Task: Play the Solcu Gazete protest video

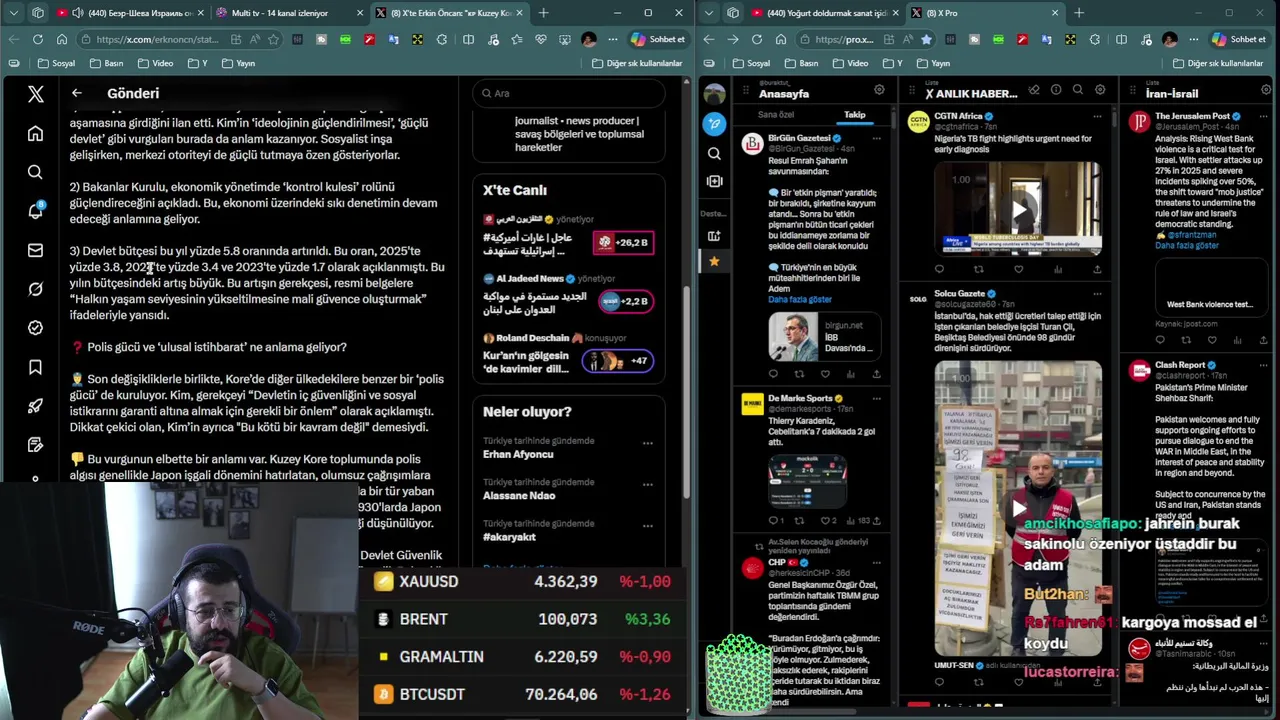Action: (x=1018, y=508)
